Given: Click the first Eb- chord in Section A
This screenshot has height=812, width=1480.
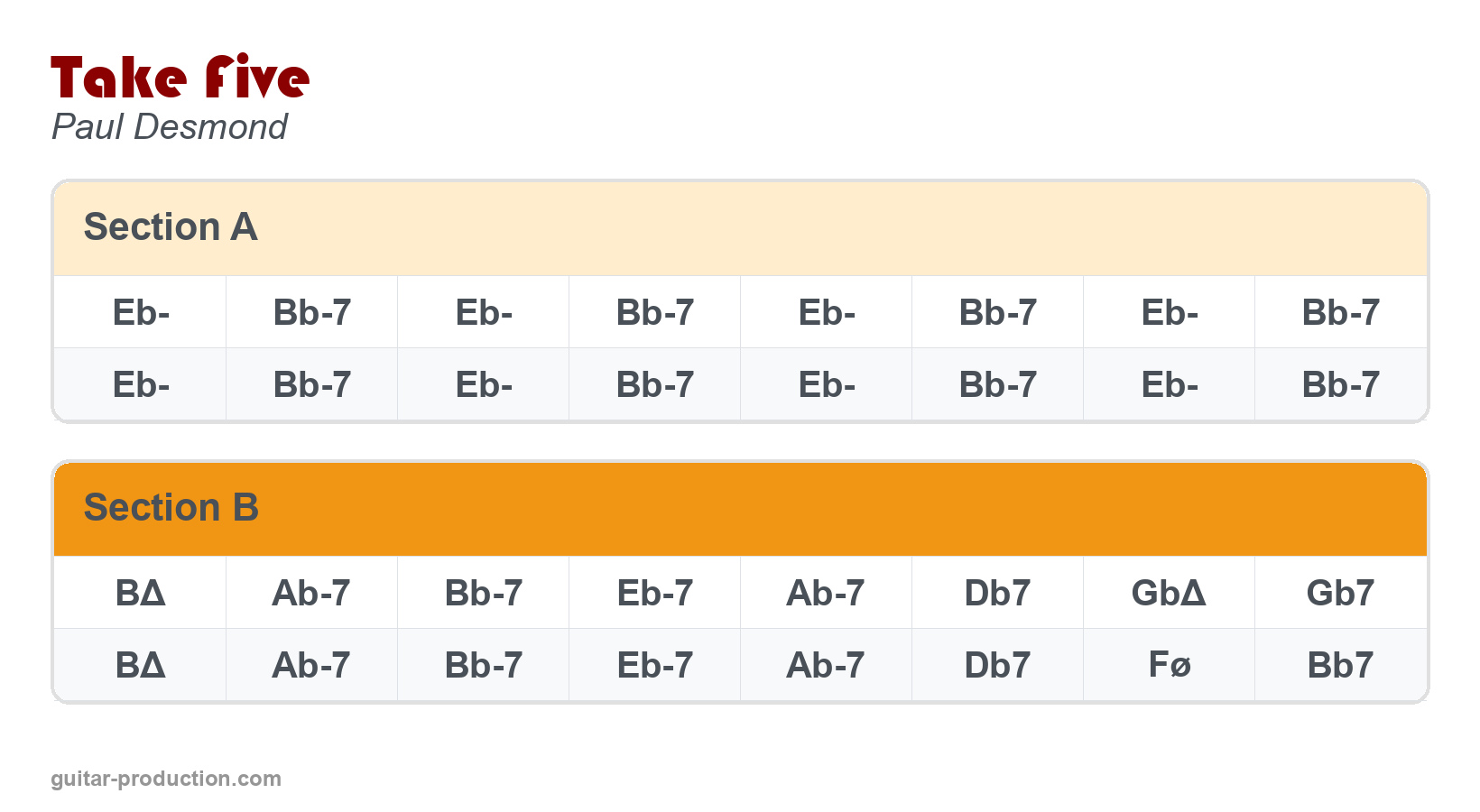Looking at the screenshot, I should click(141, 313).
